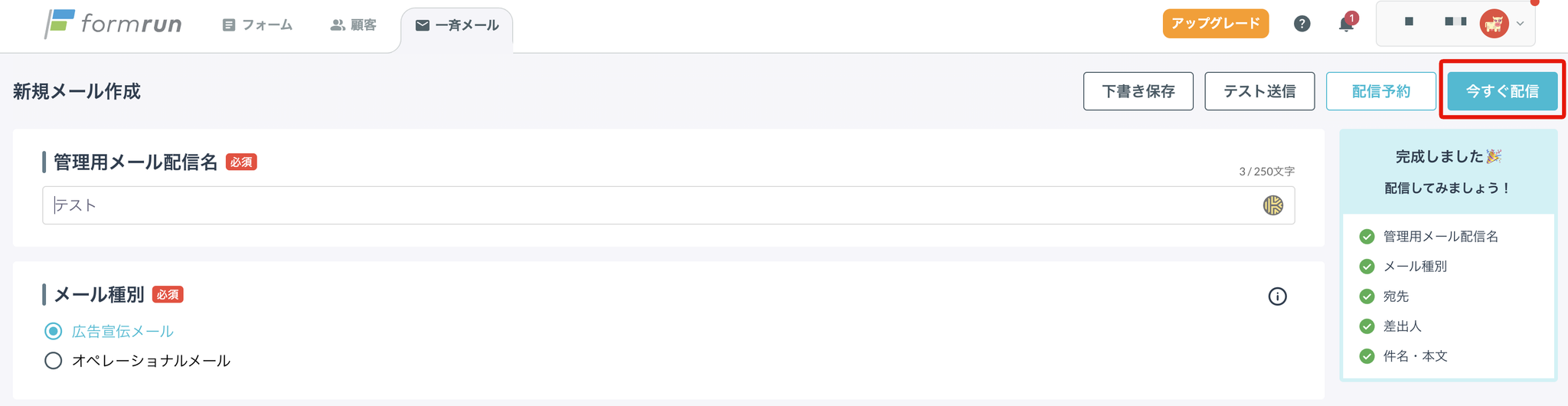Focus the 管理用メール配信名 input field

pyautogui.click(x=668, y=205)
